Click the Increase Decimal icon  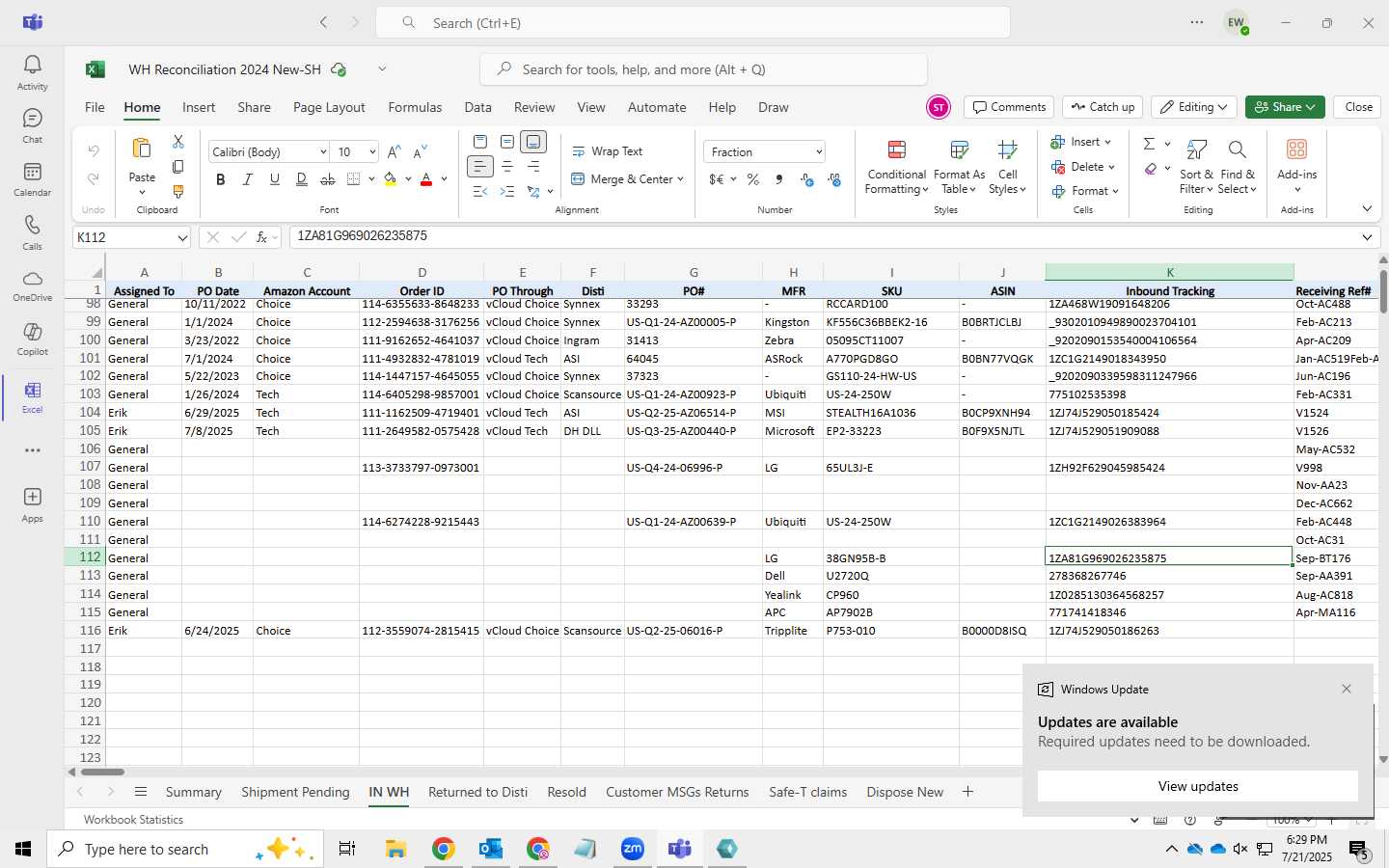[x=807, y=179]
